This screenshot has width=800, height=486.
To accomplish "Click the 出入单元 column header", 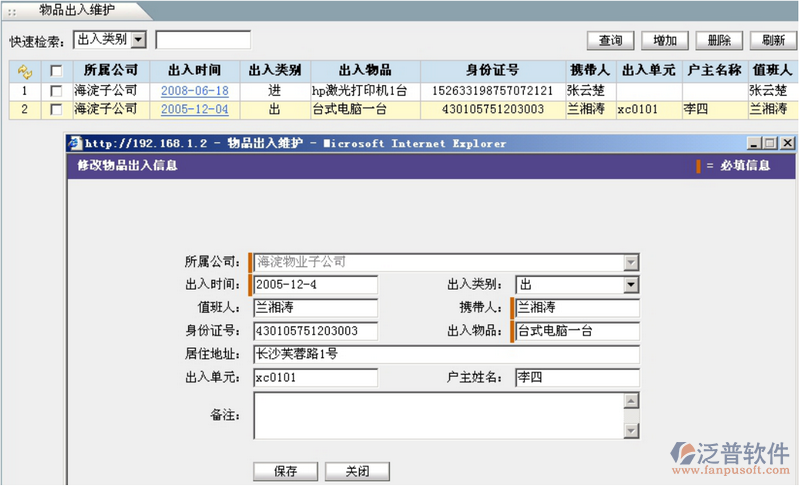I will [x=649, y=70].
